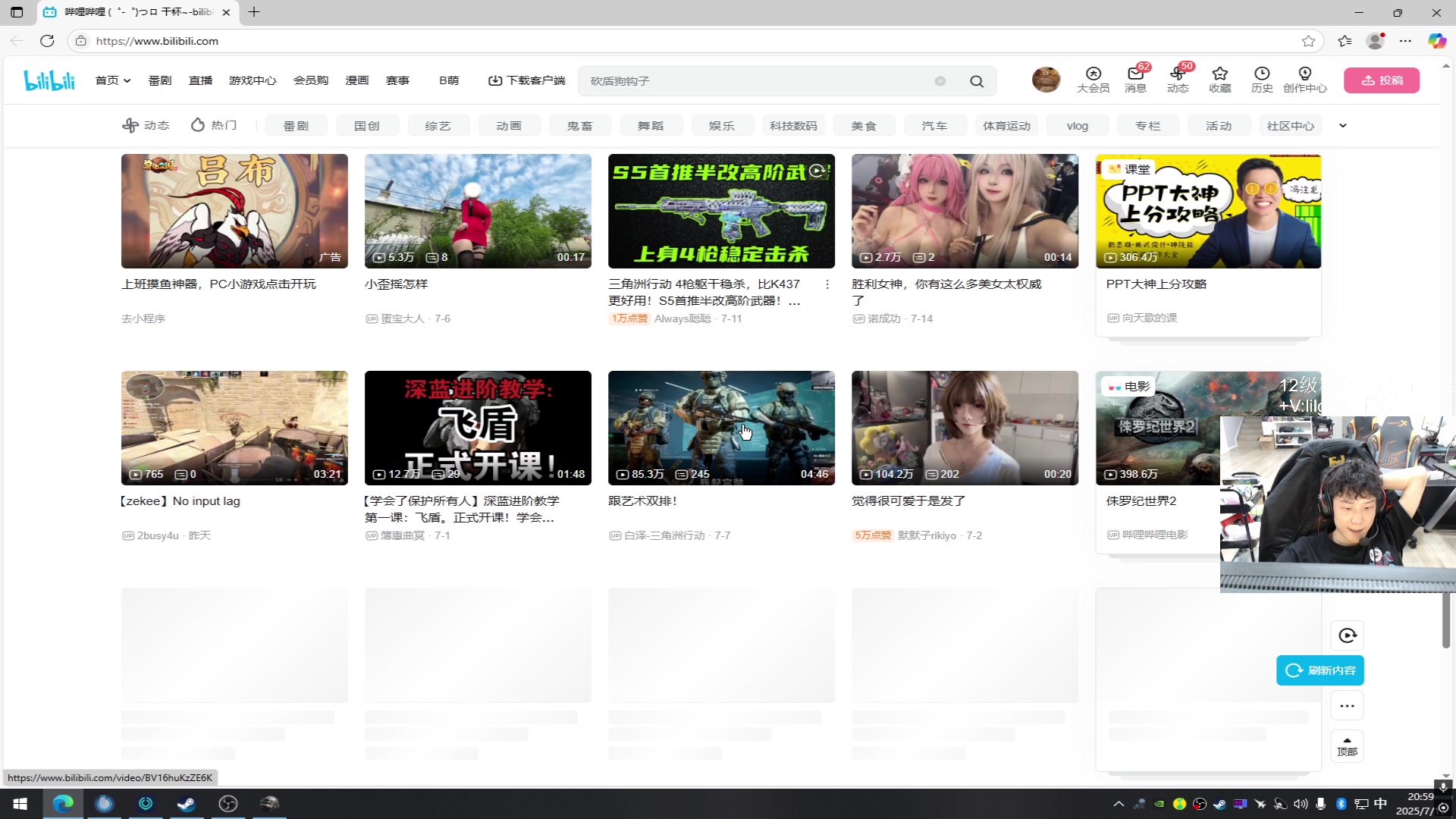Select 直播 in top navigation
Screen dimensions: 1456x819
tap(201, 80)
